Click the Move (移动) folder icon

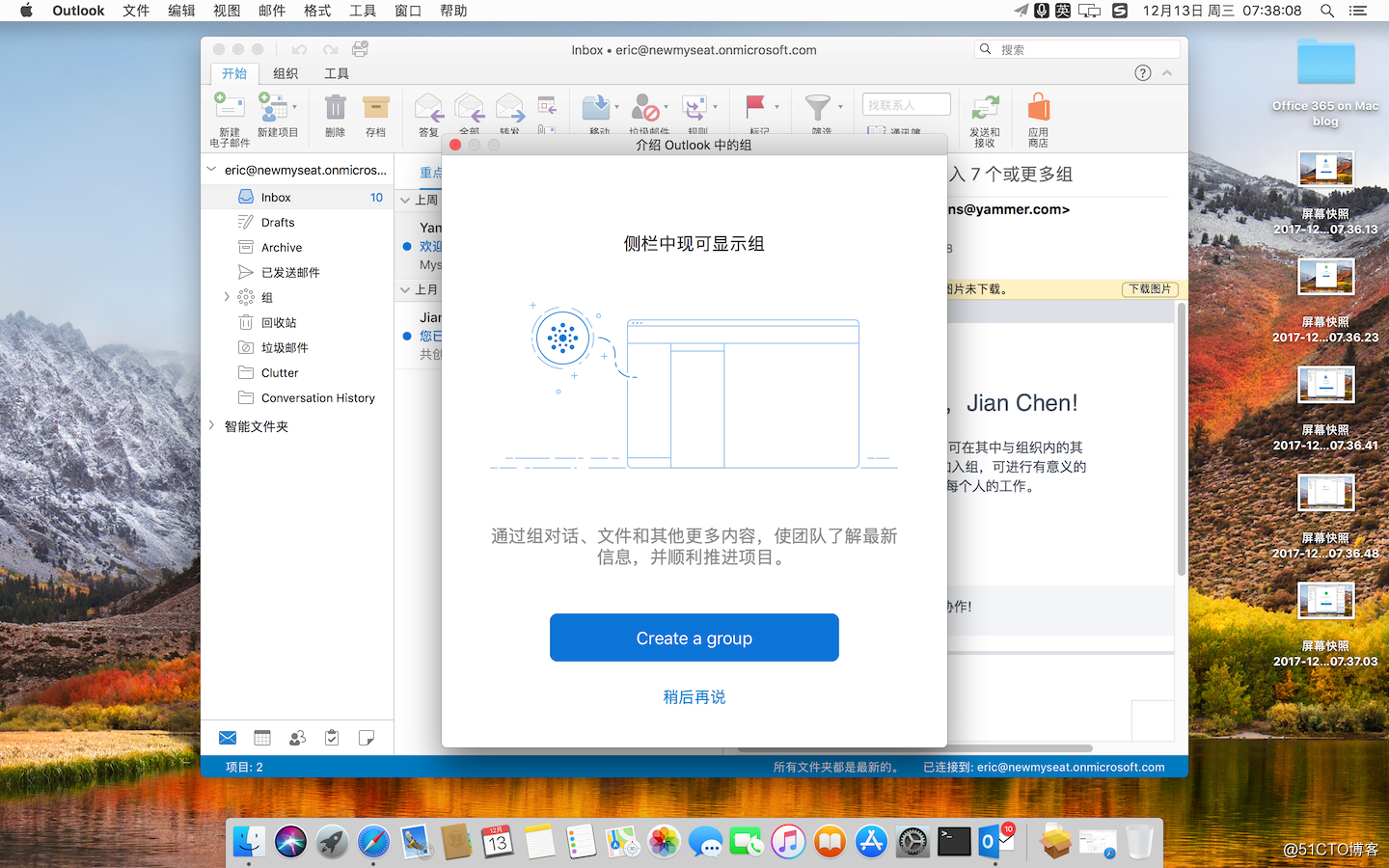tap(596, 107)
